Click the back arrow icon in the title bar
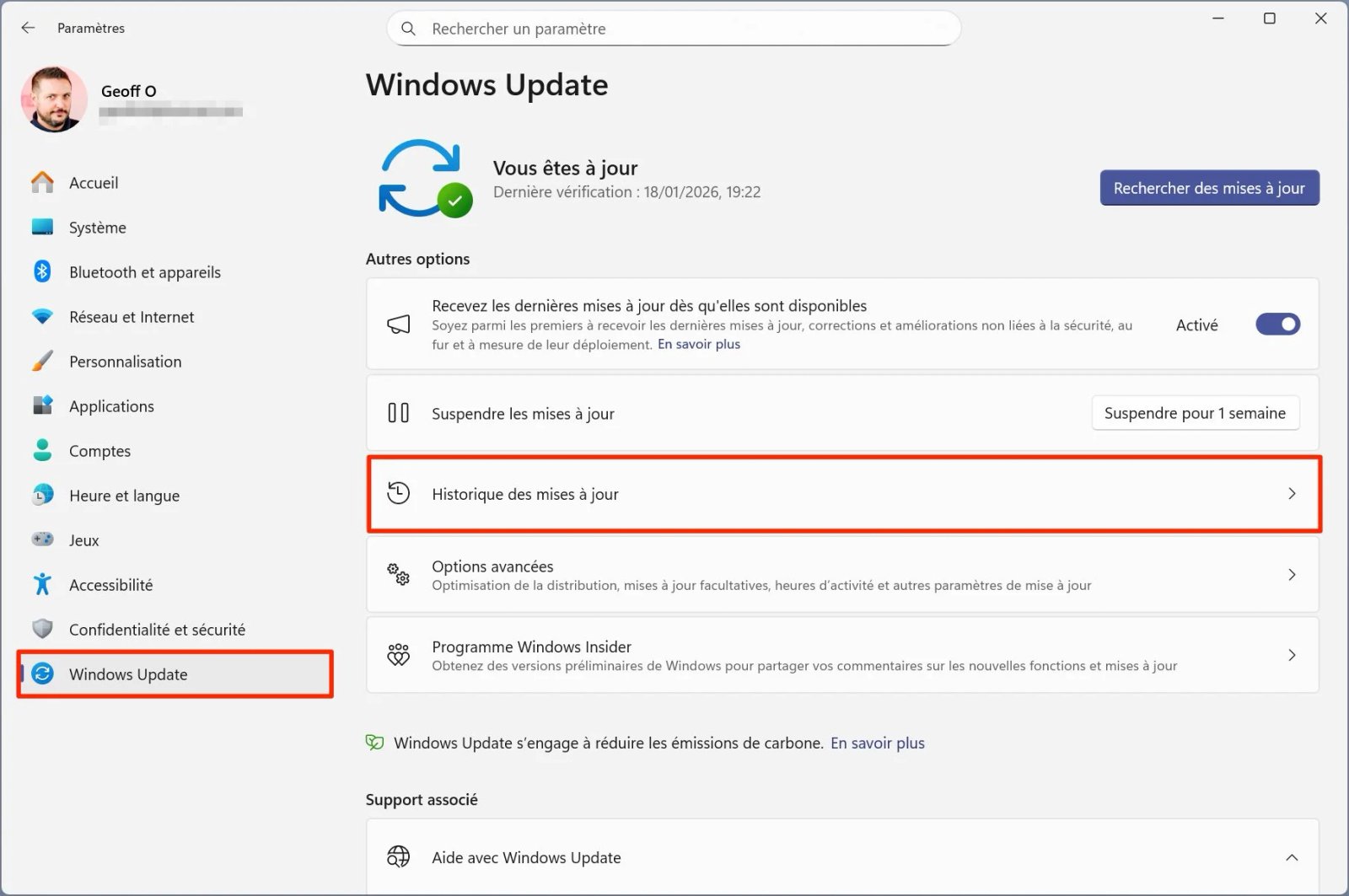 pos(28,28)
